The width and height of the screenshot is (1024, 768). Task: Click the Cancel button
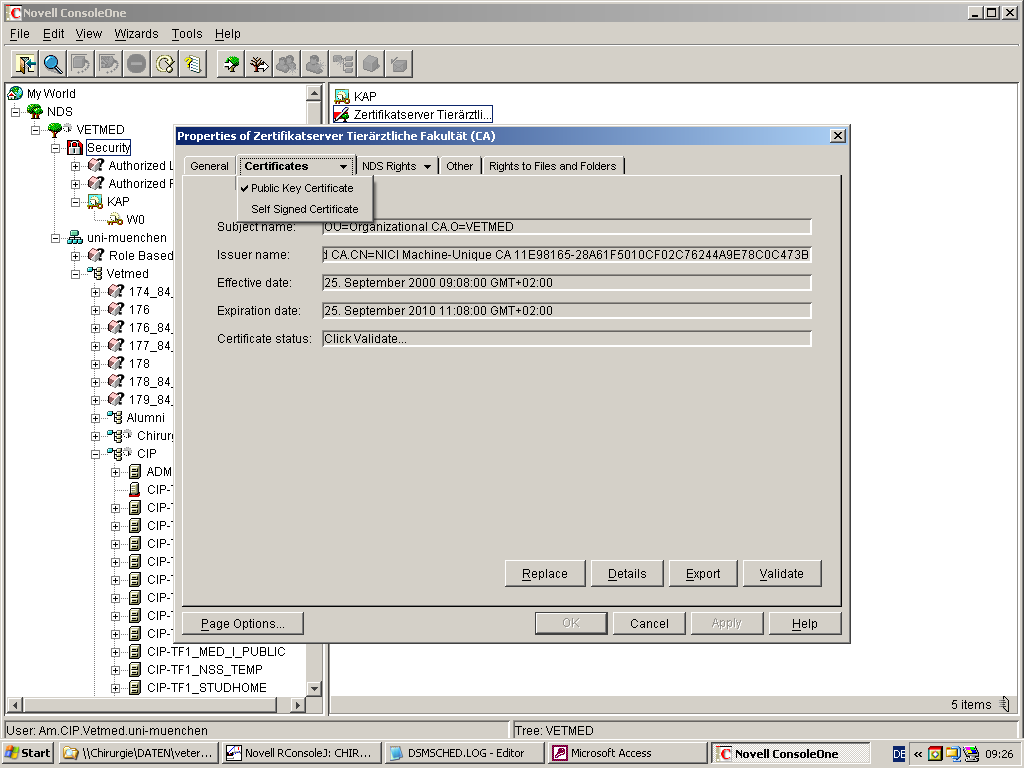[x=649, y=624]
